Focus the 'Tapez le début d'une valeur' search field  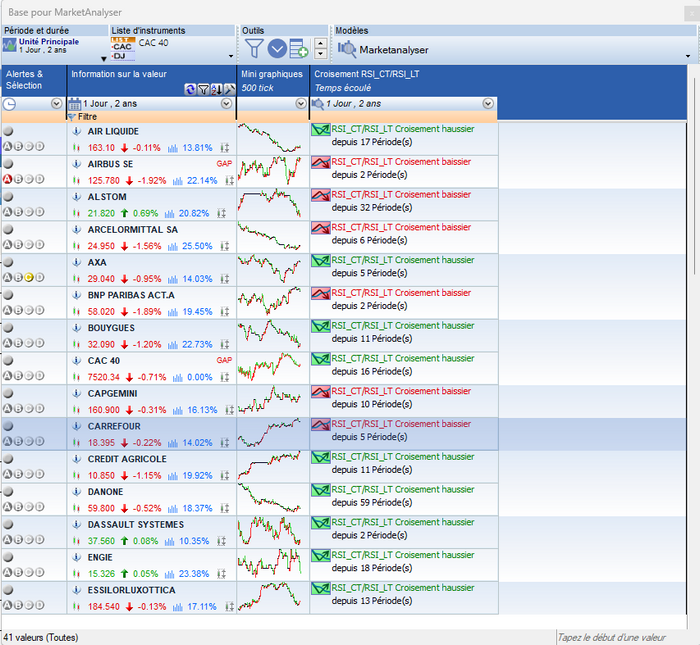[x=625, y=637]
